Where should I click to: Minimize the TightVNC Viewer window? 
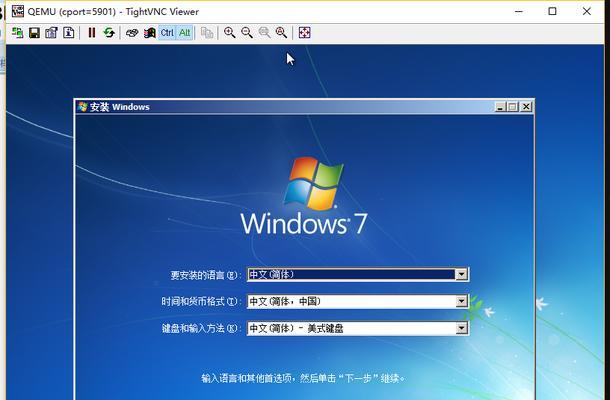tap(519, 11)
